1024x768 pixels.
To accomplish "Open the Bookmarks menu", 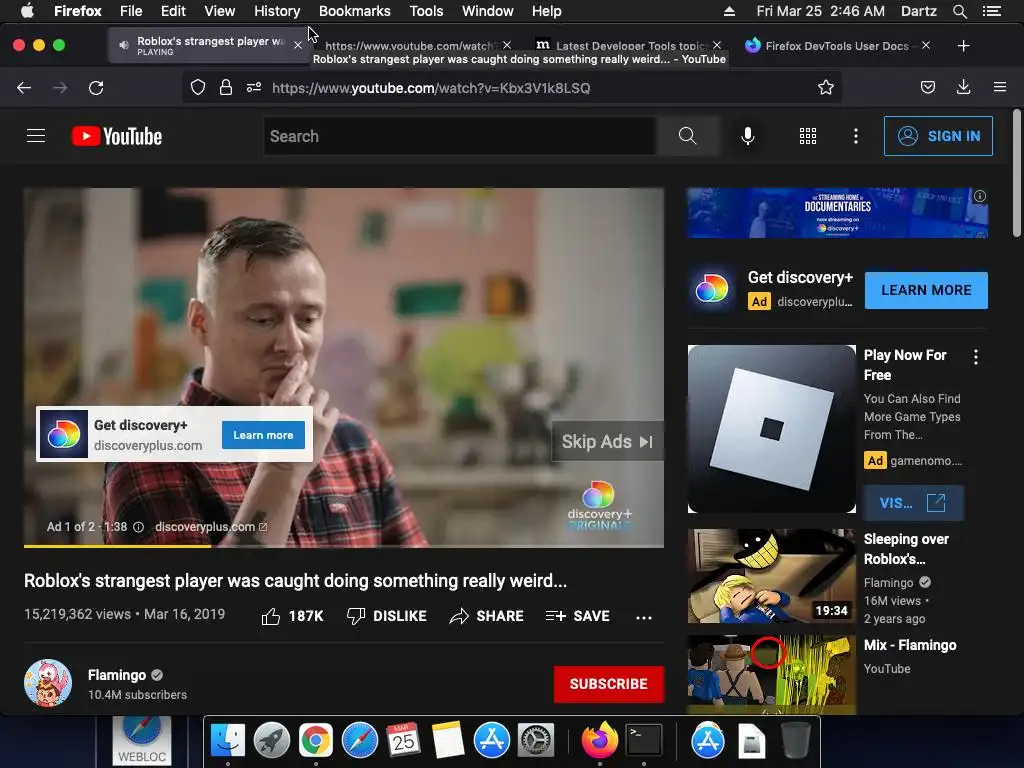I will (355, 11).
